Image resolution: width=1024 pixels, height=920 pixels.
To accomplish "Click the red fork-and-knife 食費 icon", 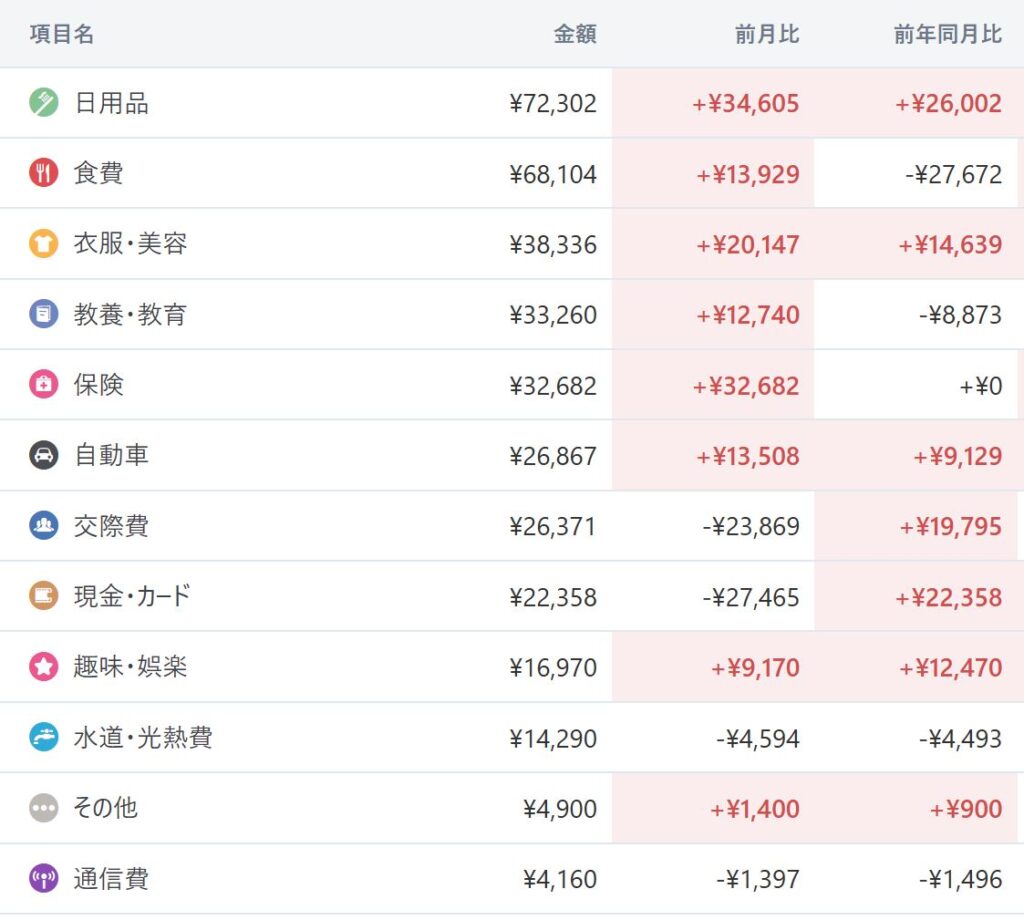I will 44,173.
